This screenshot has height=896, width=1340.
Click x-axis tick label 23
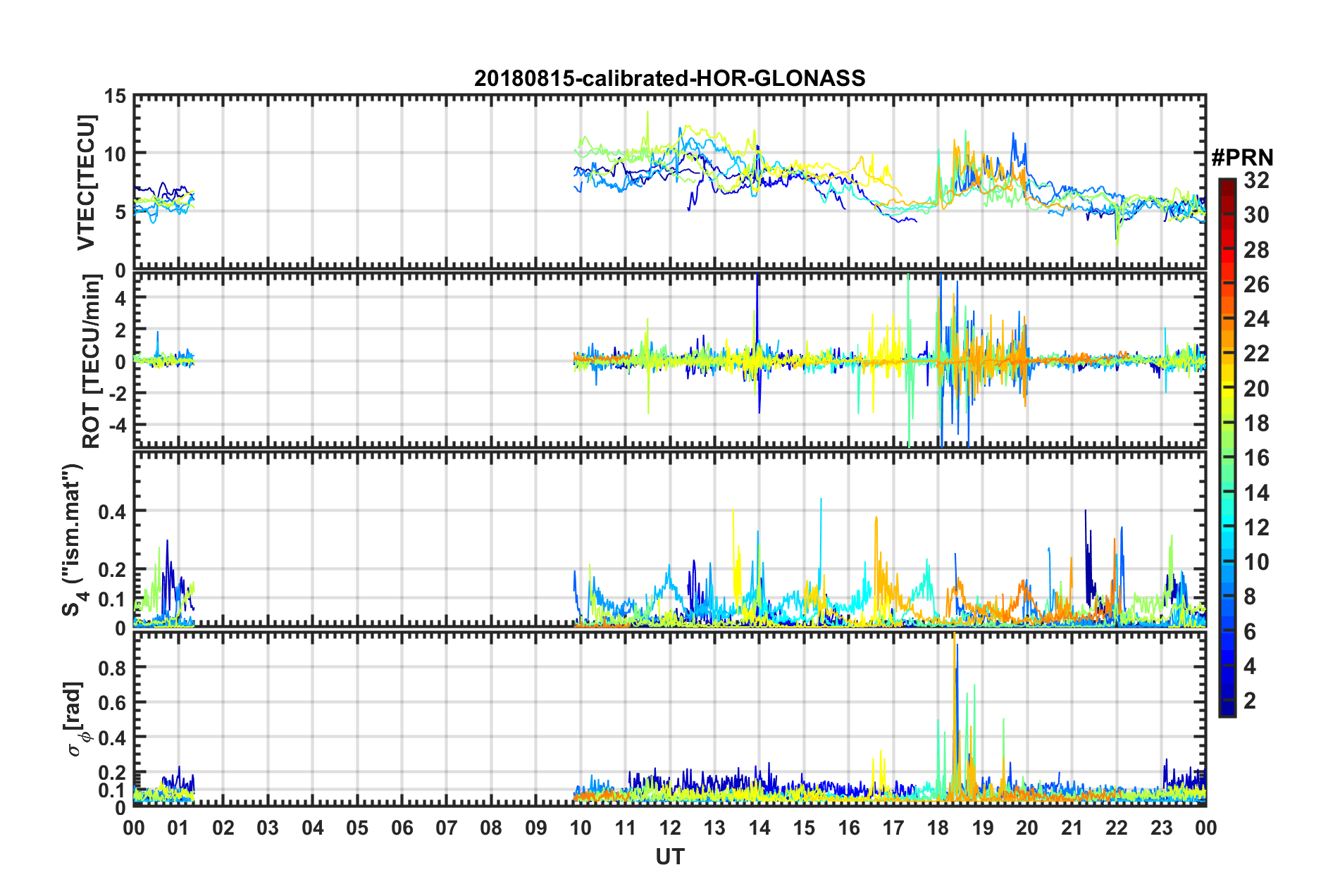click(x=1161, y=828)
